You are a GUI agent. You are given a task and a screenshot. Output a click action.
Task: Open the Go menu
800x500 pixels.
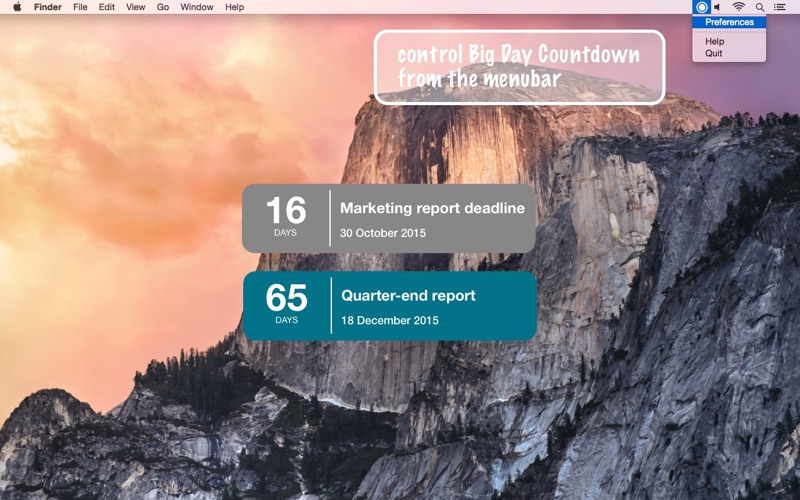(x=163, y=7)
